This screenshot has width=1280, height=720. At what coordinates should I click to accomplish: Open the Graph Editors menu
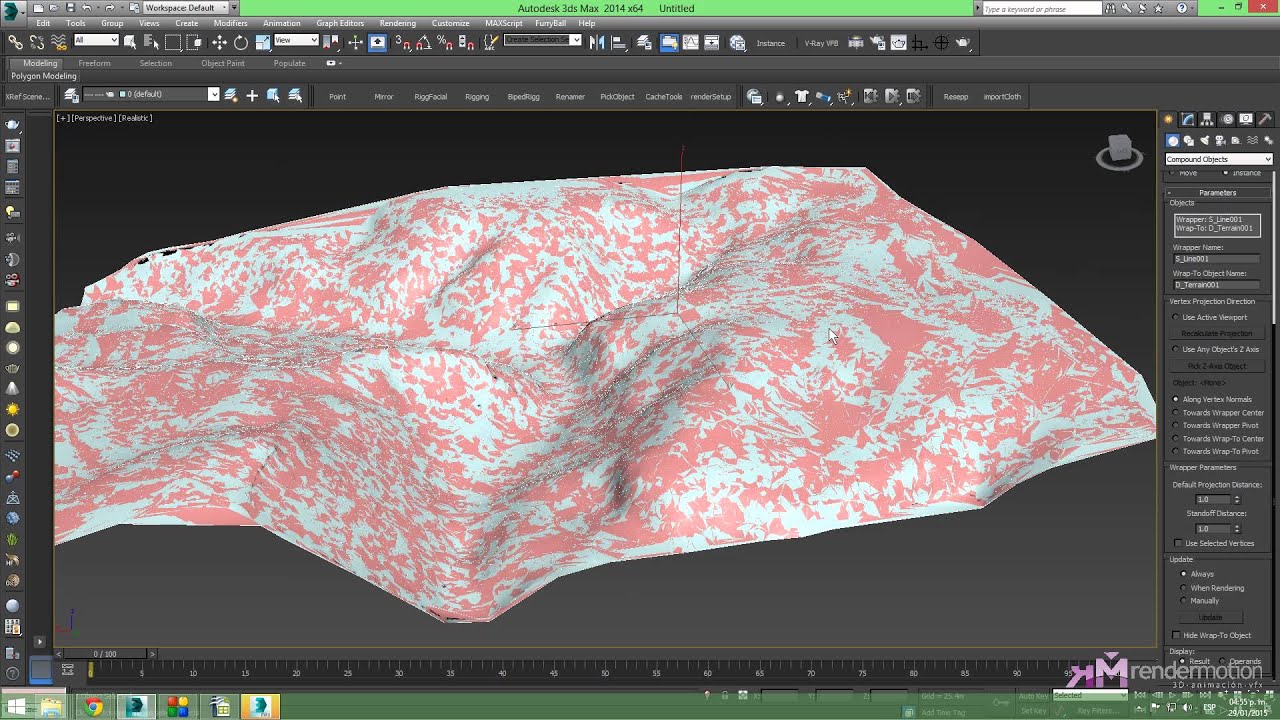[340, 23]
